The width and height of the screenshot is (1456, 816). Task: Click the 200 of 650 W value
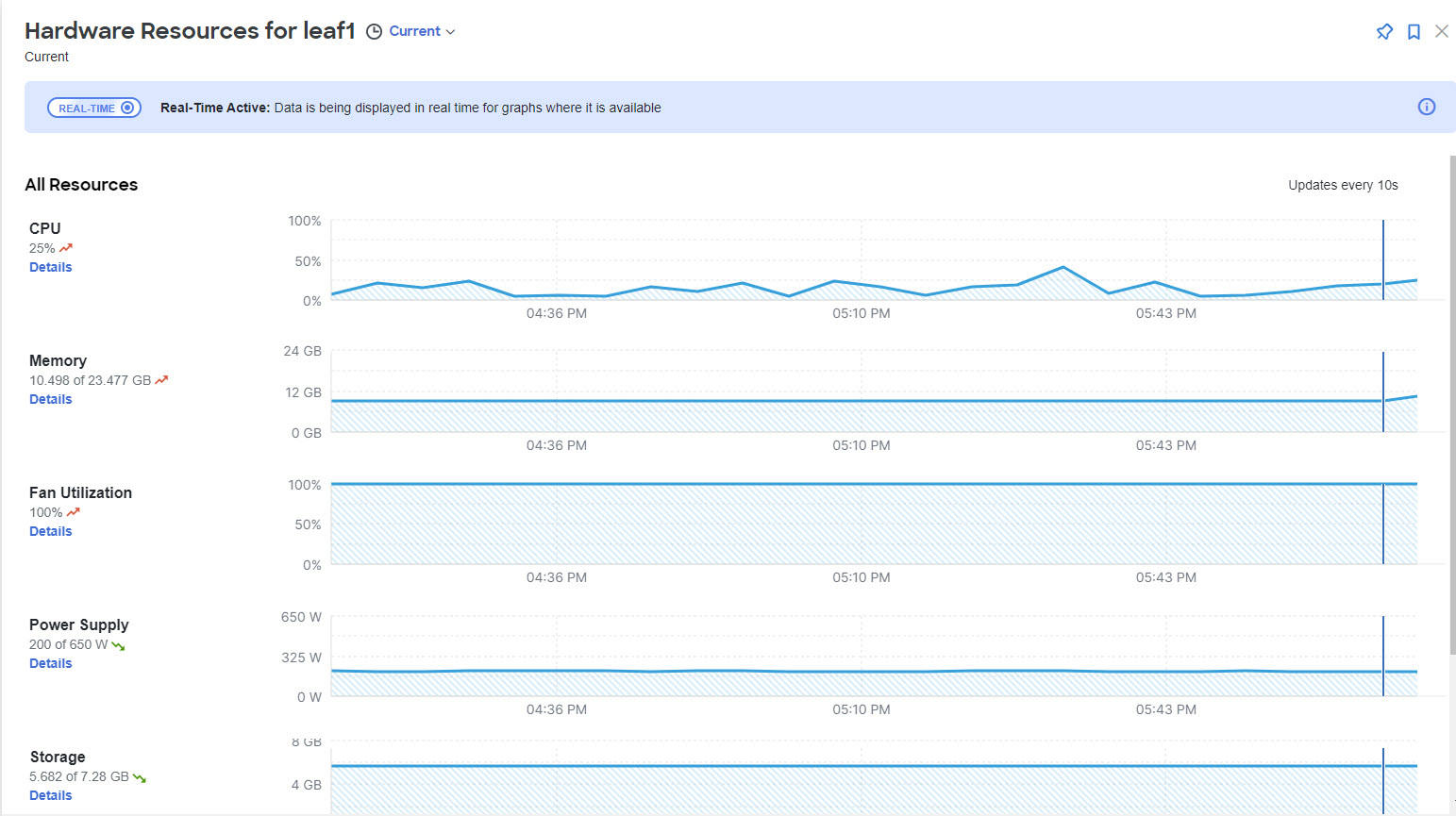68,644
